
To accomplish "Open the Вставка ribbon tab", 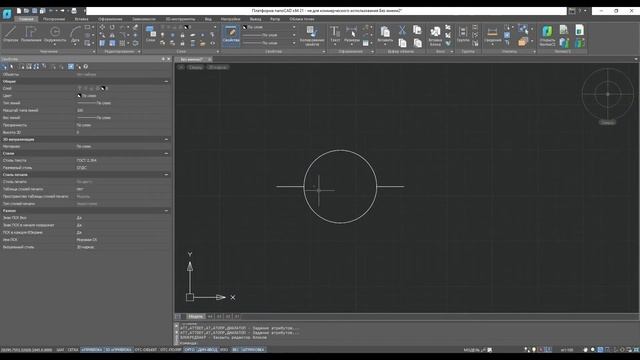I will pos(81,19).
